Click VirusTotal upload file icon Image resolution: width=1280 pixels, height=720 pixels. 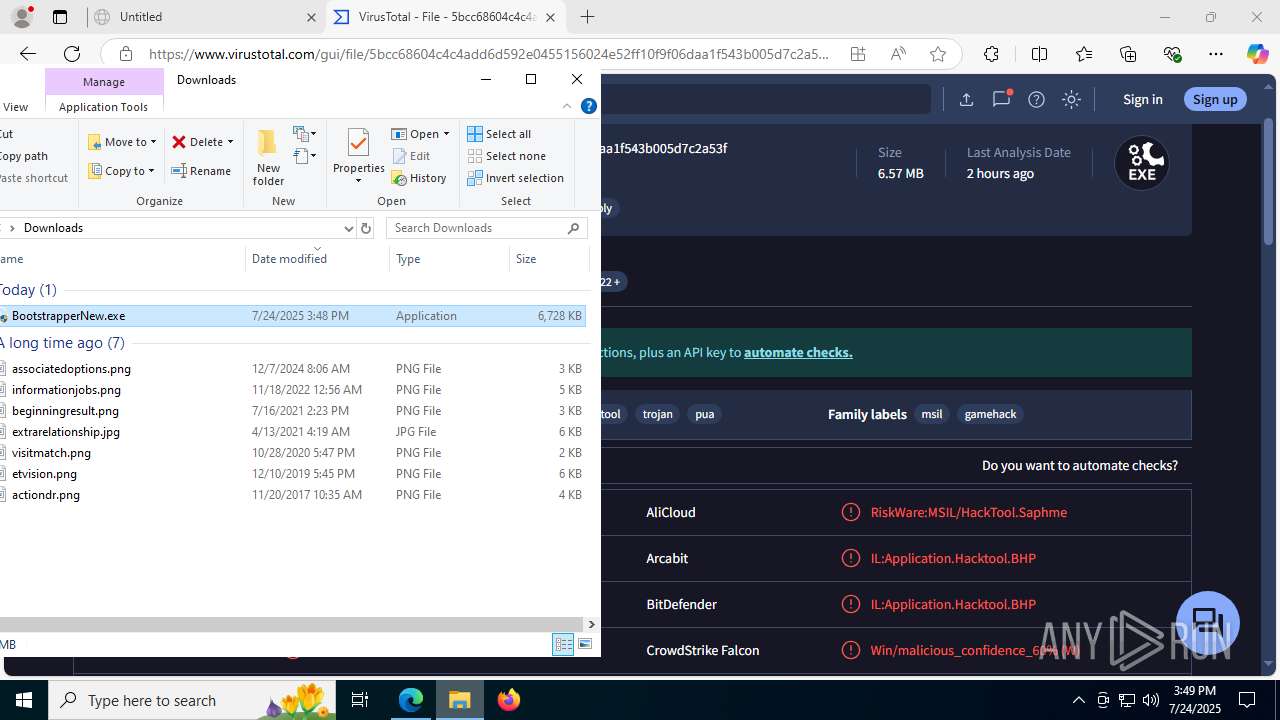tap(966, 99)
